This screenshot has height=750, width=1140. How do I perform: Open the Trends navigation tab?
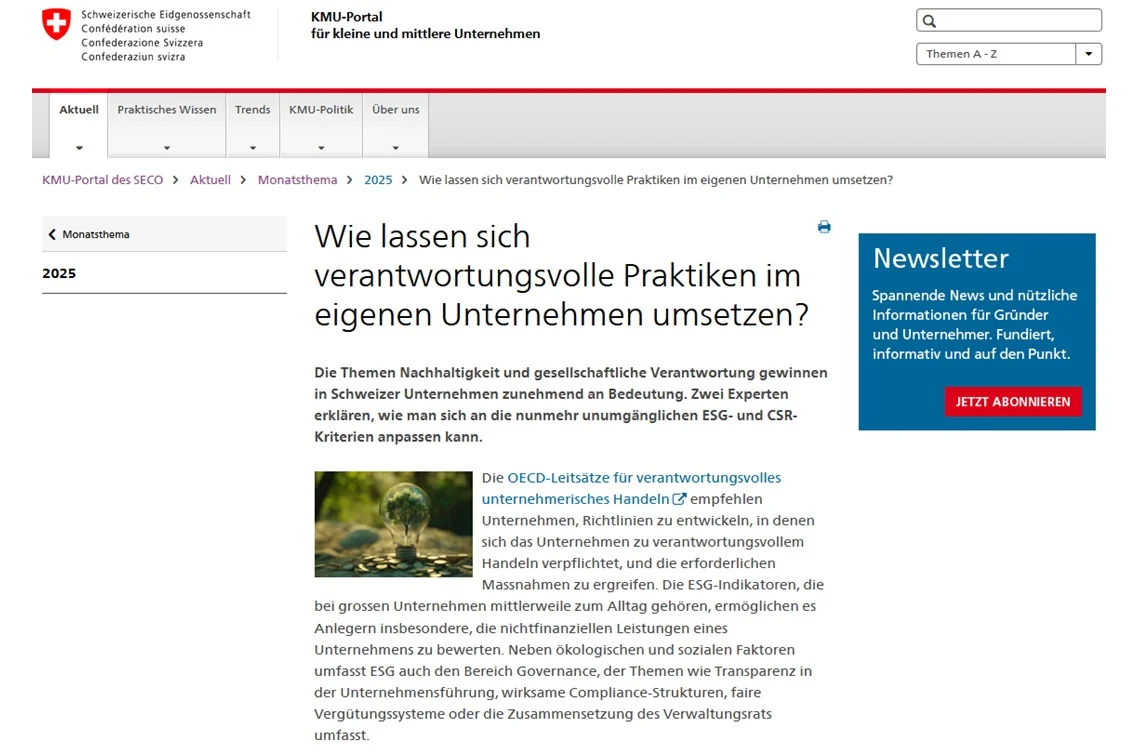253,110
